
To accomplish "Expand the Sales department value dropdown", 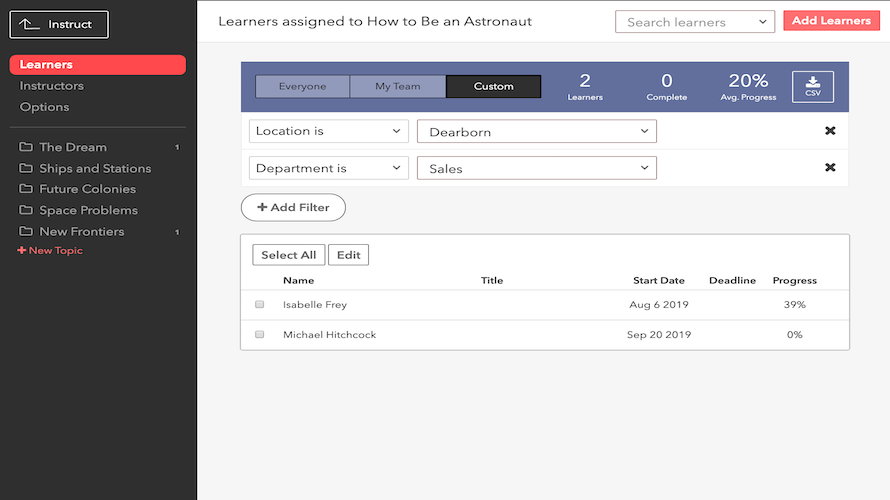I will coord(537,169).
